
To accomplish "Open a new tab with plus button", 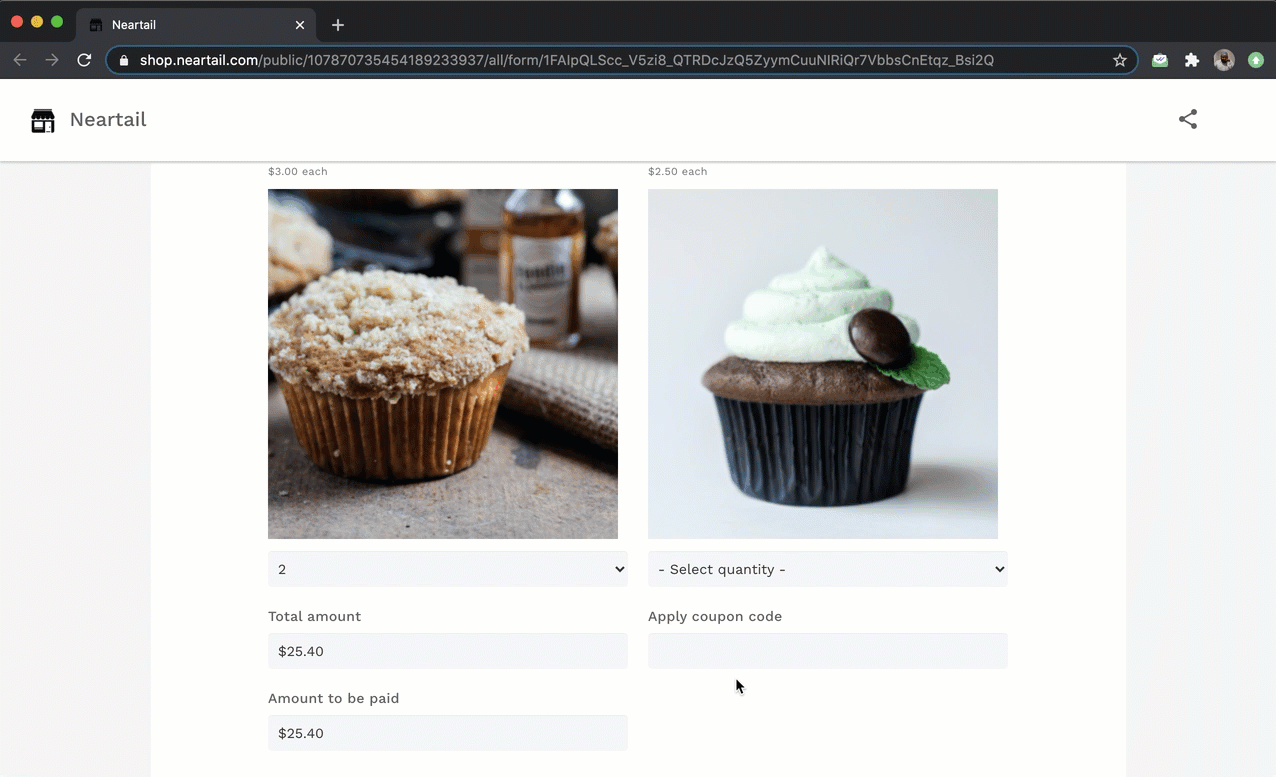I will [x=338, y=24].
